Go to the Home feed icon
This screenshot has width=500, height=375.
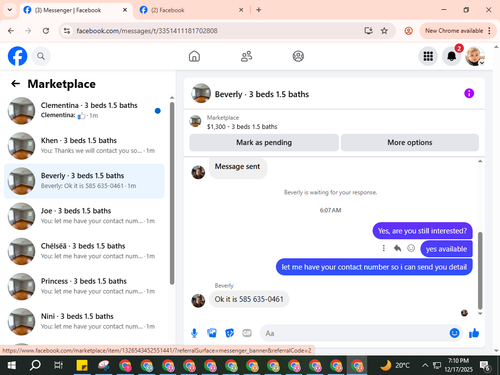point(194,56)
